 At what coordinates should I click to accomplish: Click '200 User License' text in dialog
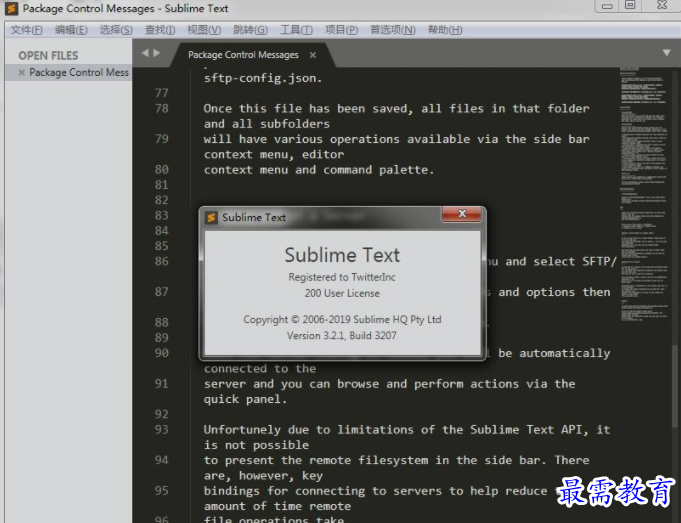pyautogui.click(x=342, y=293)
